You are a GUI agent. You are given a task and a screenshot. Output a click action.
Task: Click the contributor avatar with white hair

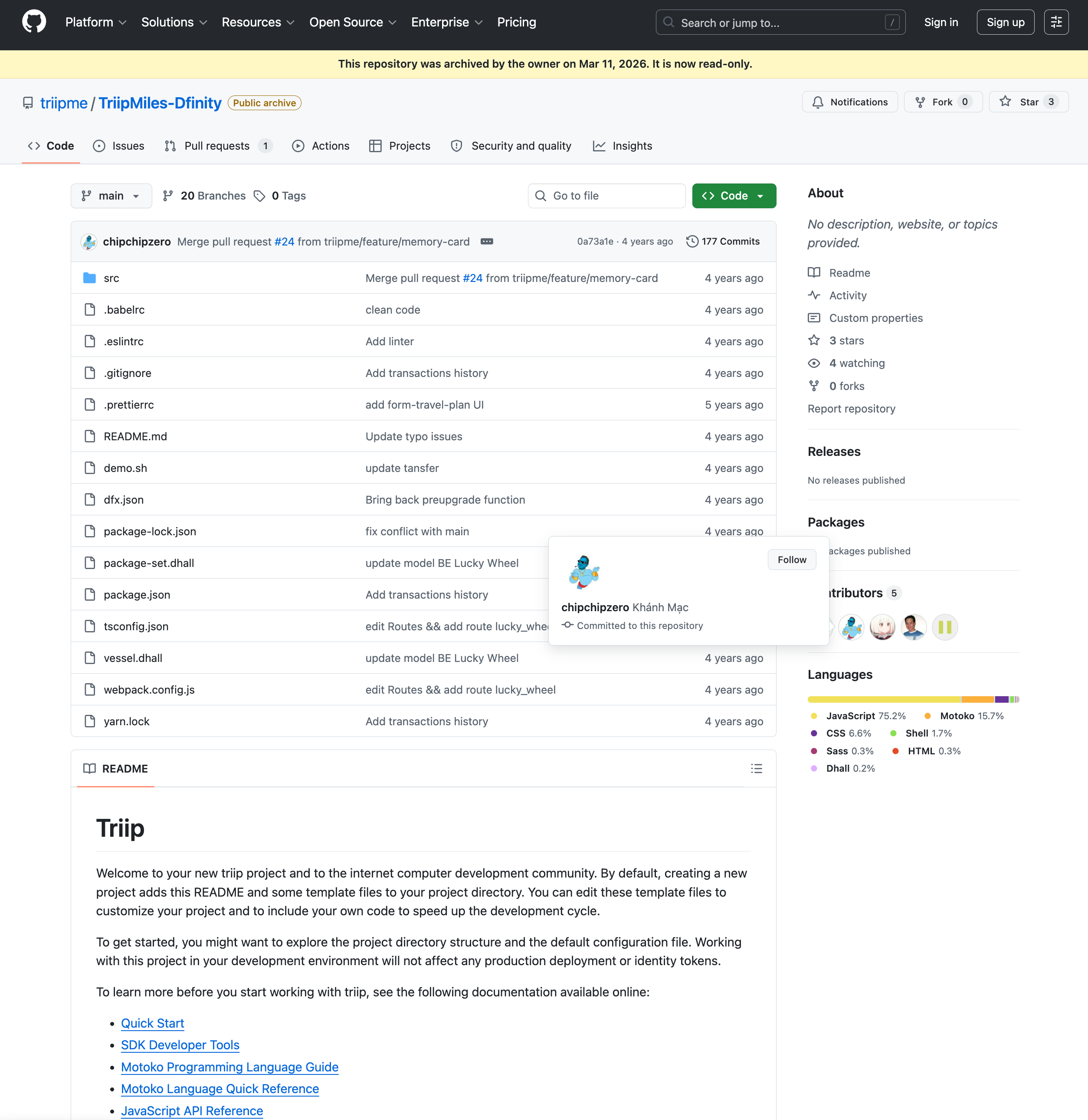click(x=882, y=627)
